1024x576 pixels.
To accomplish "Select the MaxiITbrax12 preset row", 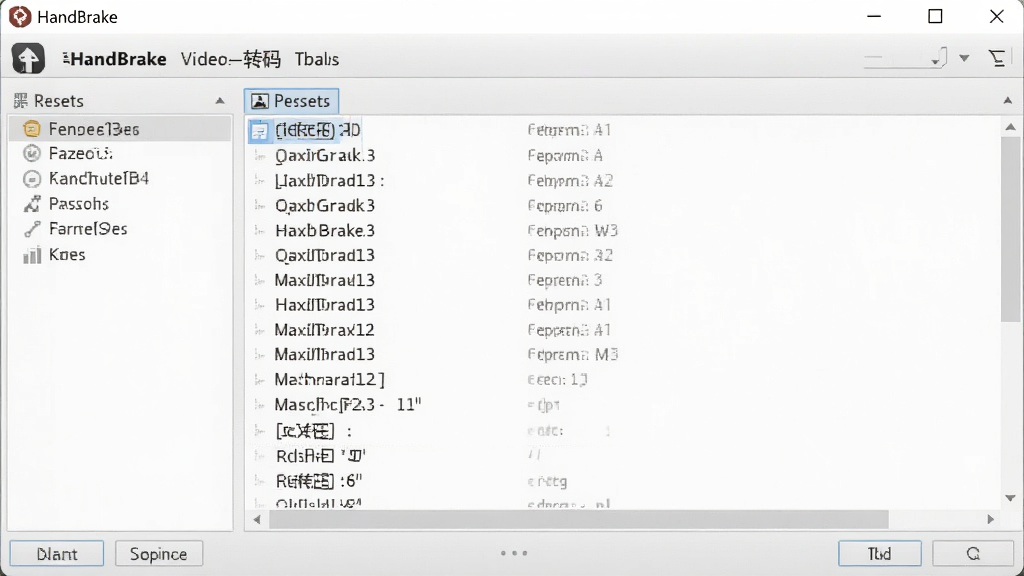I will pyautogui.click(x=624, y=330).
